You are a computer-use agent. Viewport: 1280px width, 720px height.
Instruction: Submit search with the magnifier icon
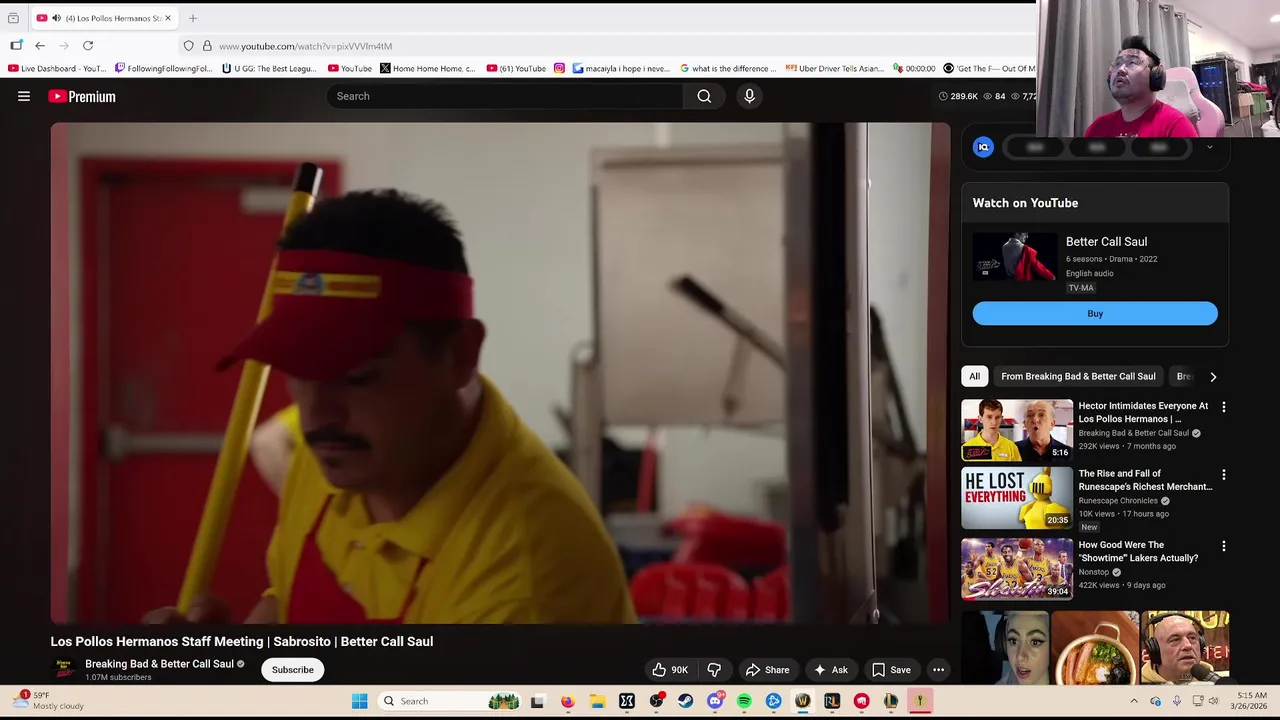click(x=704, y=96)
